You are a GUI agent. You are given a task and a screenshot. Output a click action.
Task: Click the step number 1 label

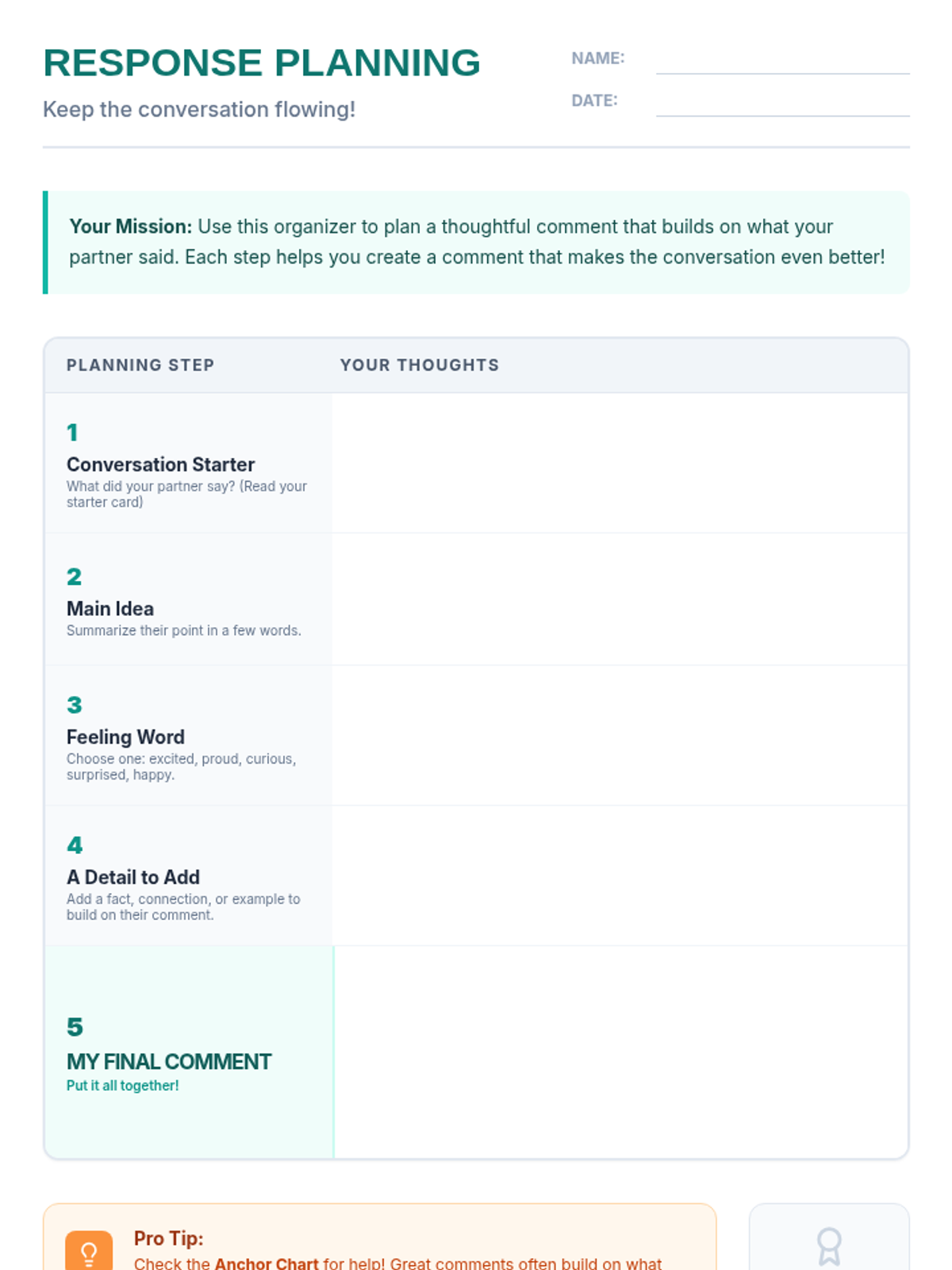[x=72, y=433]
